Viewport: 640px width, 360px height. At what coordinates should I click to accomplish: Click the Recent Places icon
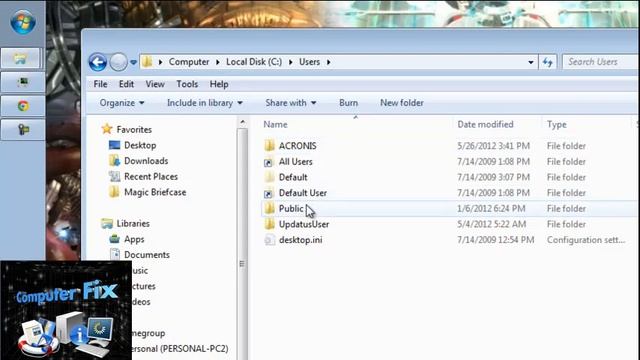coord(114,176)
